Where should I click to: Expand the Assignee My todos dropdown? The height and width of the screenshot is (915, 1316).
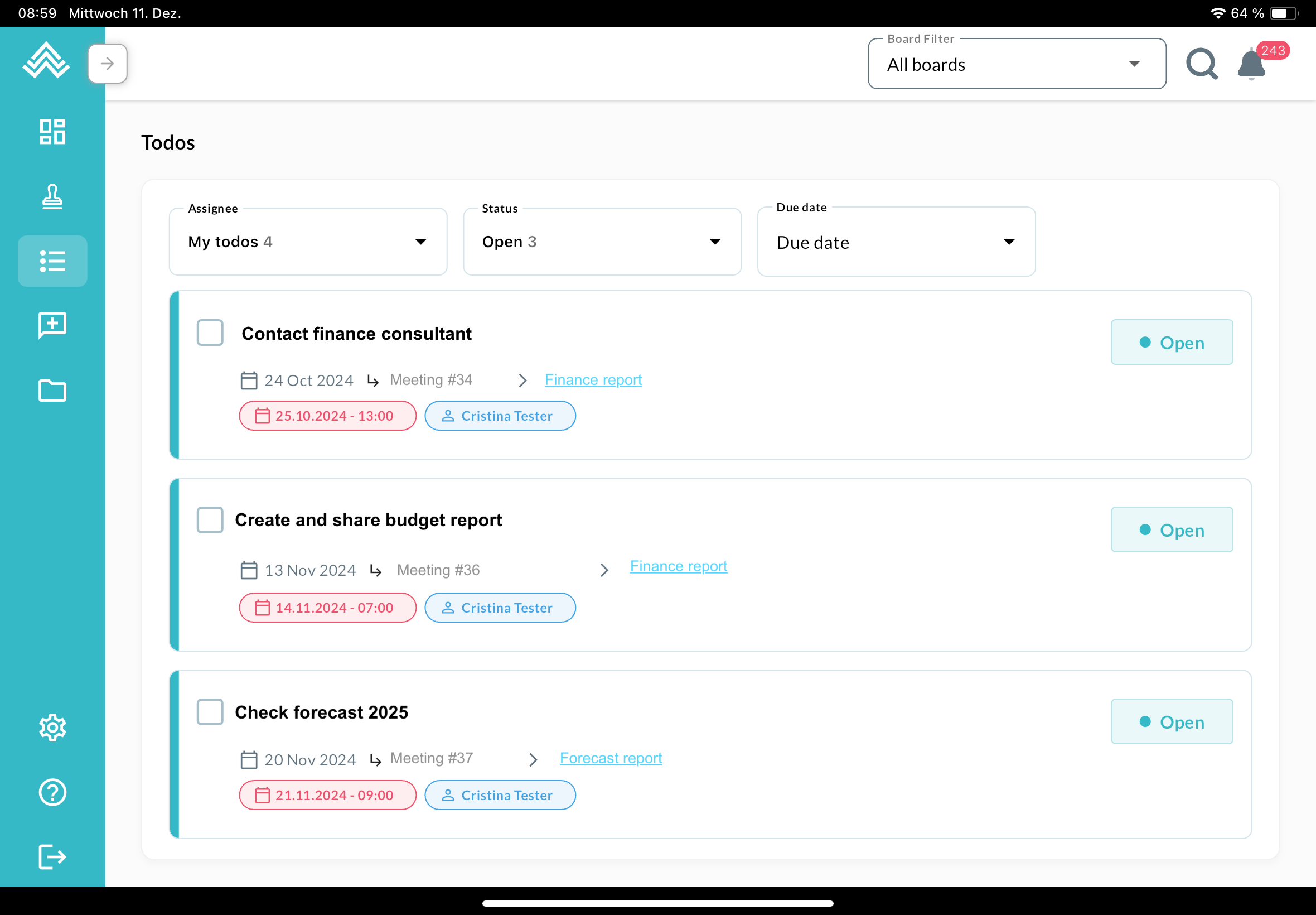[308, 242]
